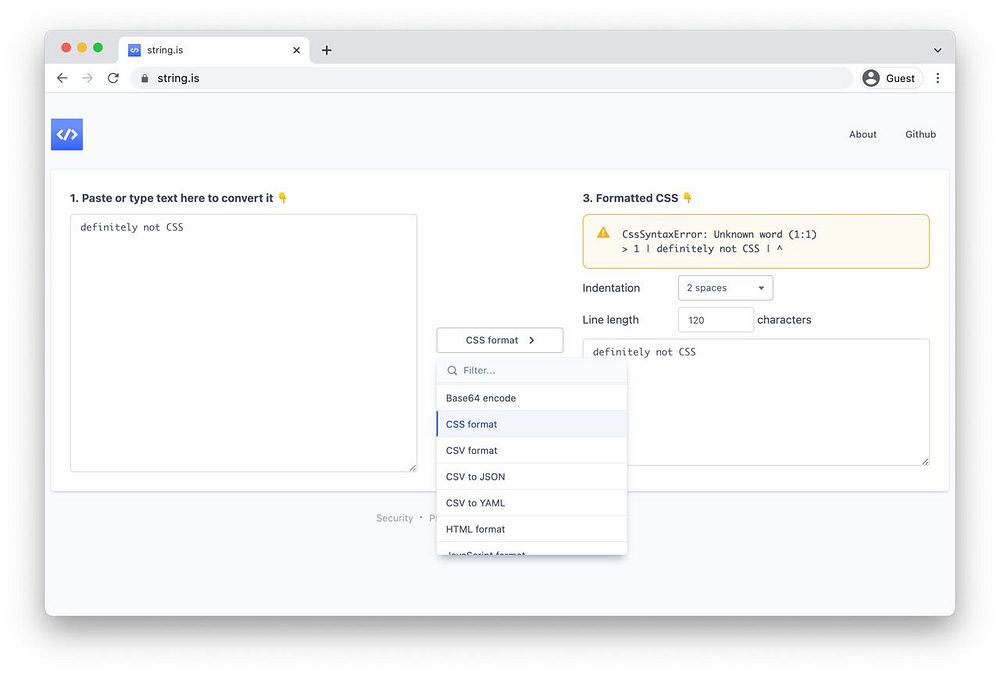Screen dimensions: 1000x675
Task: Open the Indentation 2 spaces dropdown
Action: tap(725, 288)
